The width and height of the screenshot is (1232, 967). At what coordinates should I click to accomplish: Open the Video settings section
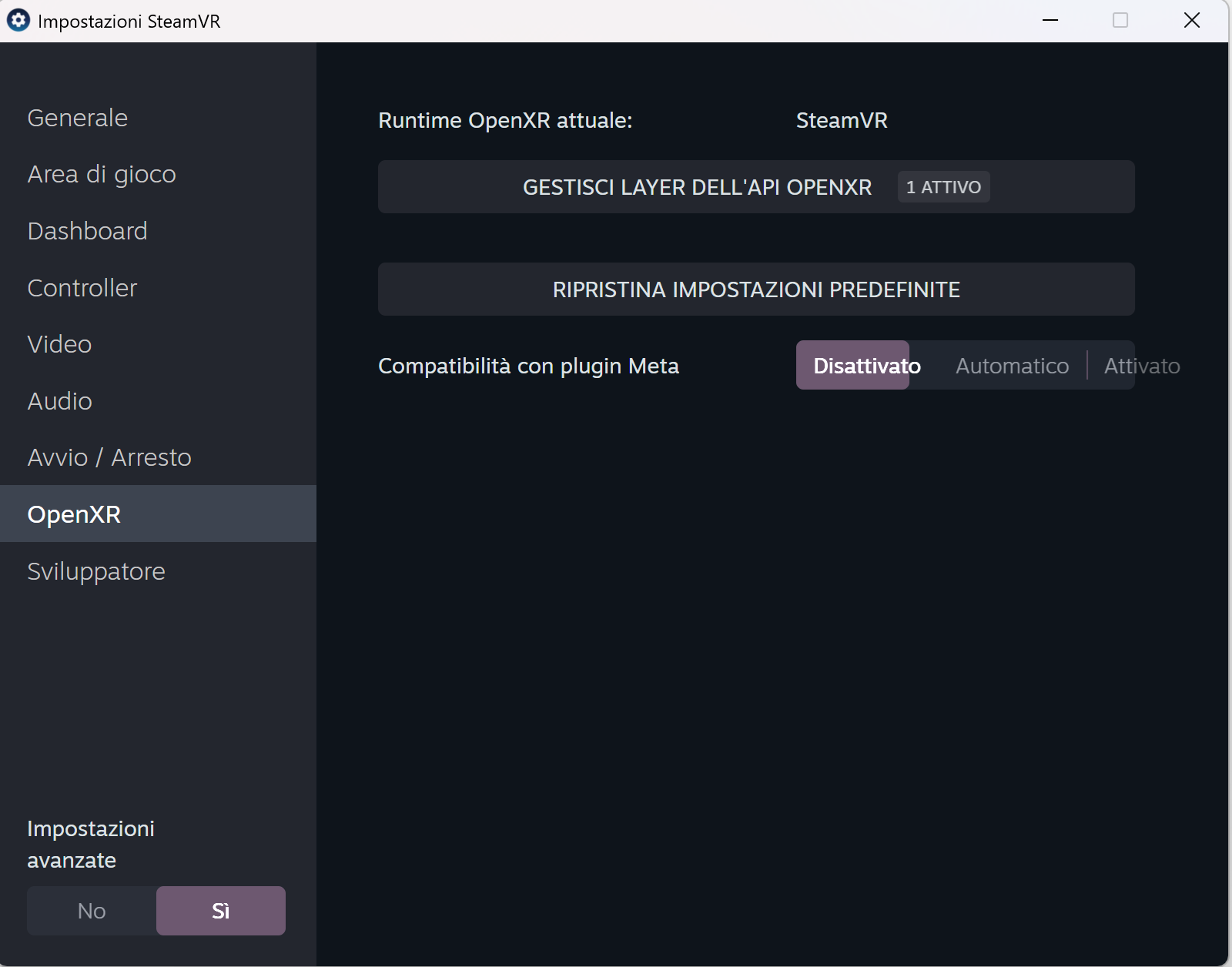pyautogui.click(x=158, y=344)
